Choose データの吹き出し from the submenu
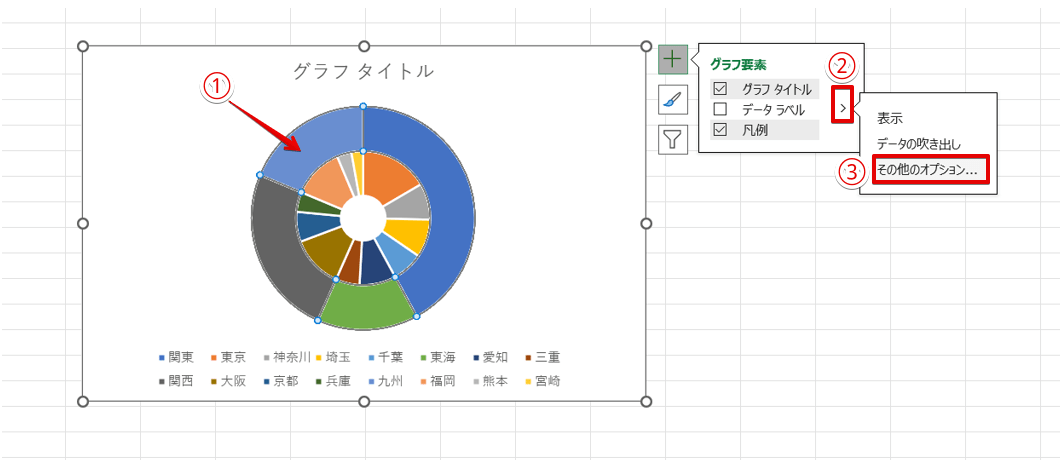Viewport: 1060px width, 460px height. 919,144
